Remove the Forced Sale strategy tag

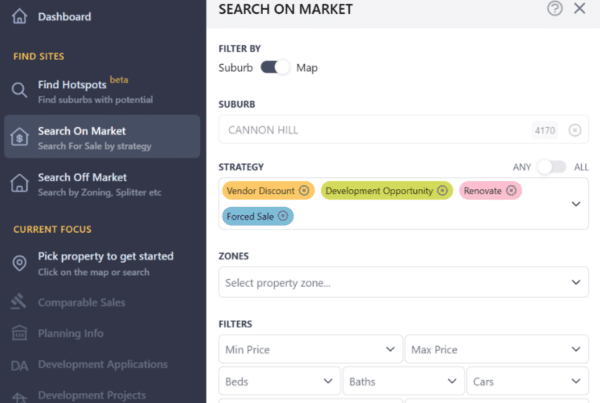click(x=283, y=216)
